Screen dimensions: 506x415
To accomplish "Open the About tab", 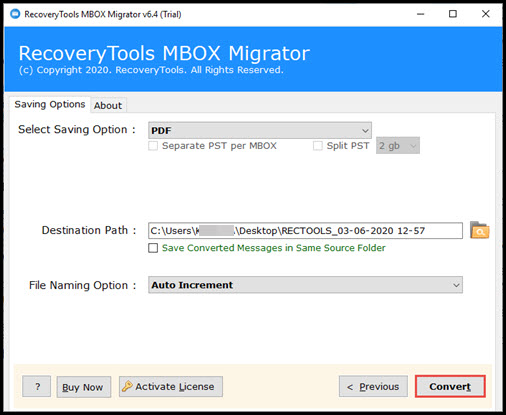I will click(x=108, y=105).
